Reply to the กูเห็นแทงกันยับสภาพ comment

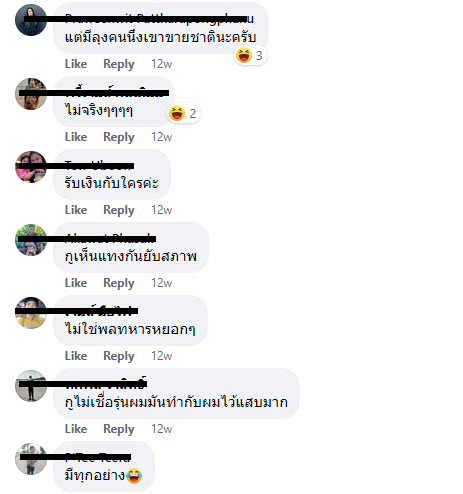tap(119, 283)
